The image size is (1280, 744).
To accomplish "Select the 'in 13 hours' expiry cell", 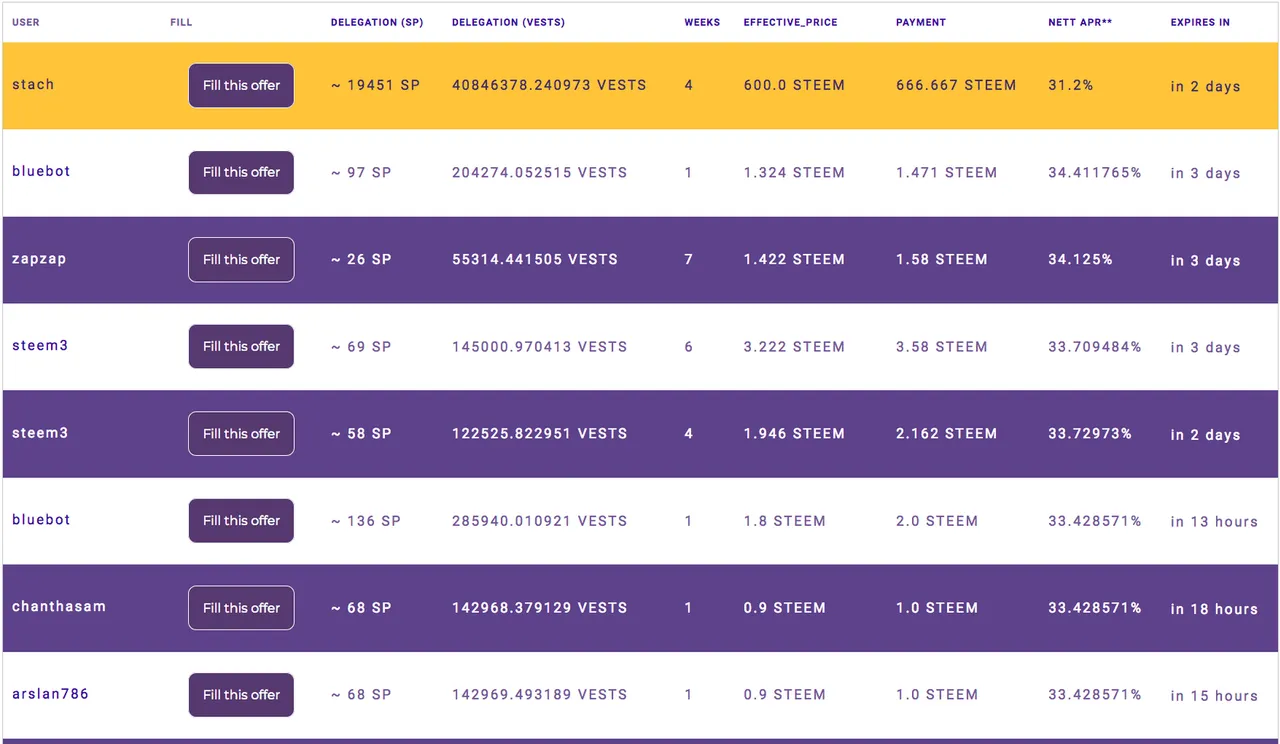I will (x=1214, y=522).
